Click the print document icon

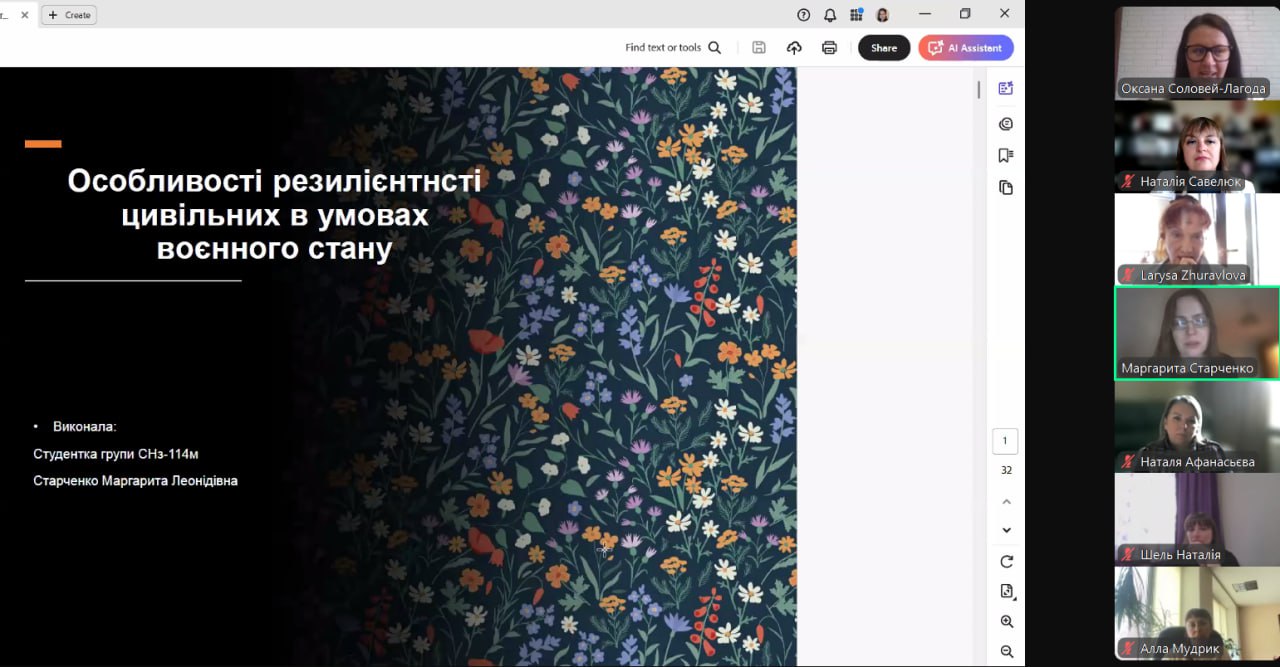829,47
